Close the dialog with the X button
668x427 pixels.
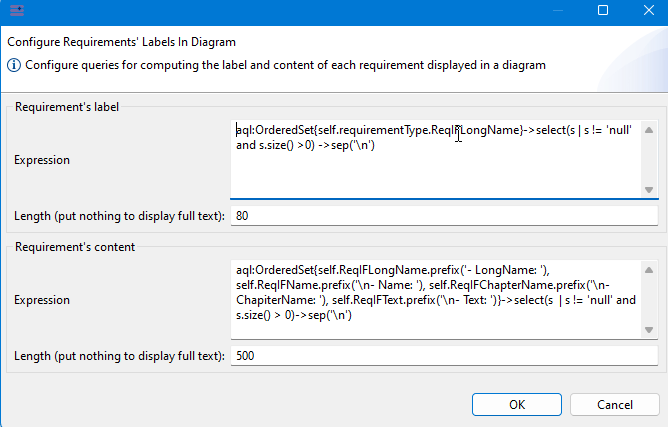pos(646,11)
